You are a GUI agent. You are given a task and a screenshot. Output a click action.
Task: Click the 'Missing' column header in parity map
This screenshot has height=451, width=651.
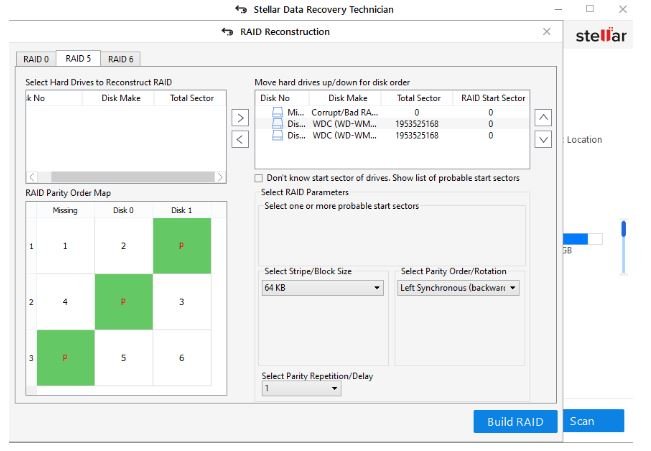[65, 210]
